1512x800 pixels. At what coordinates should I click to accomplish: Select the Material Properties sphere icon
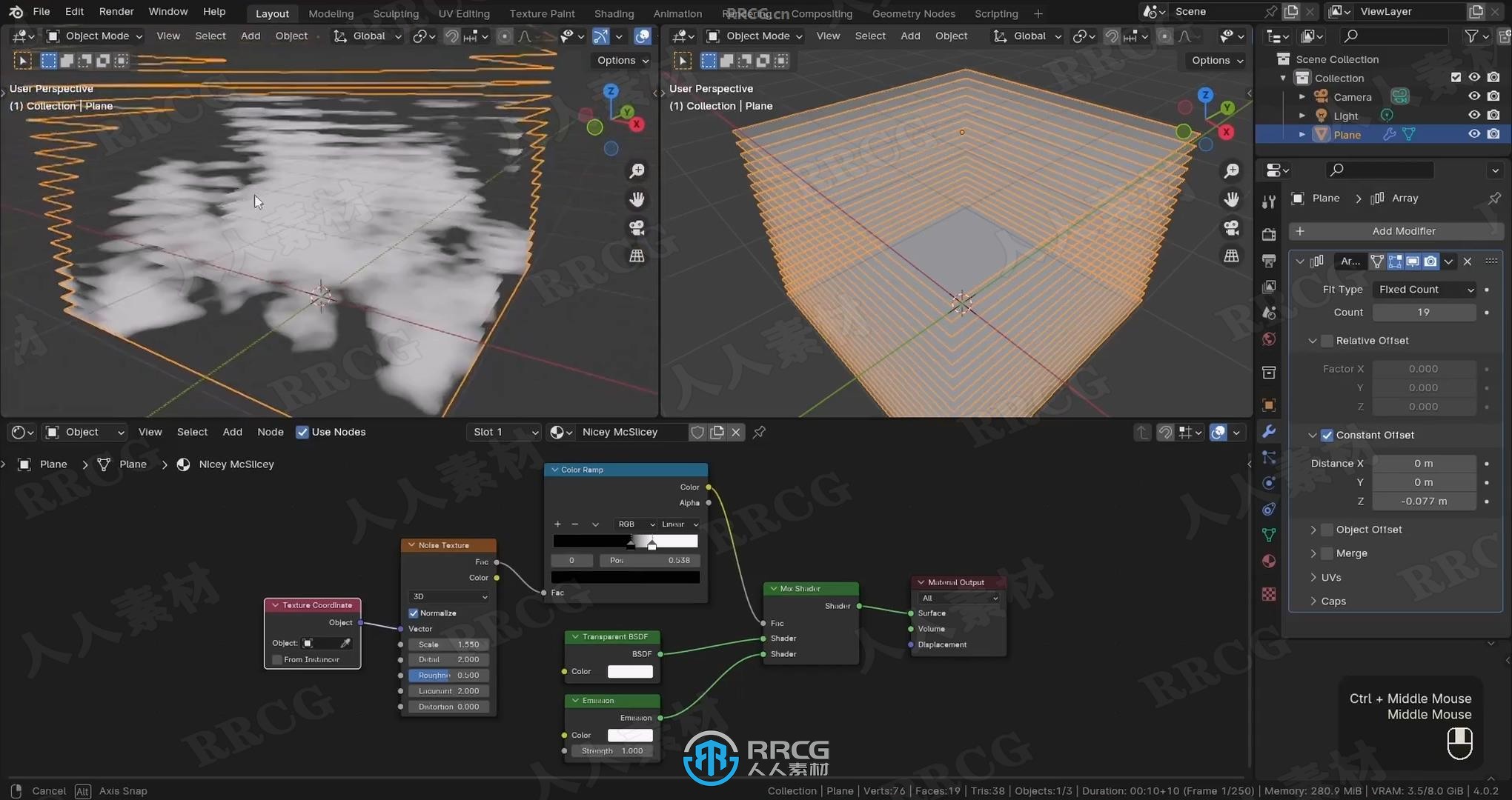point(1269,564)
